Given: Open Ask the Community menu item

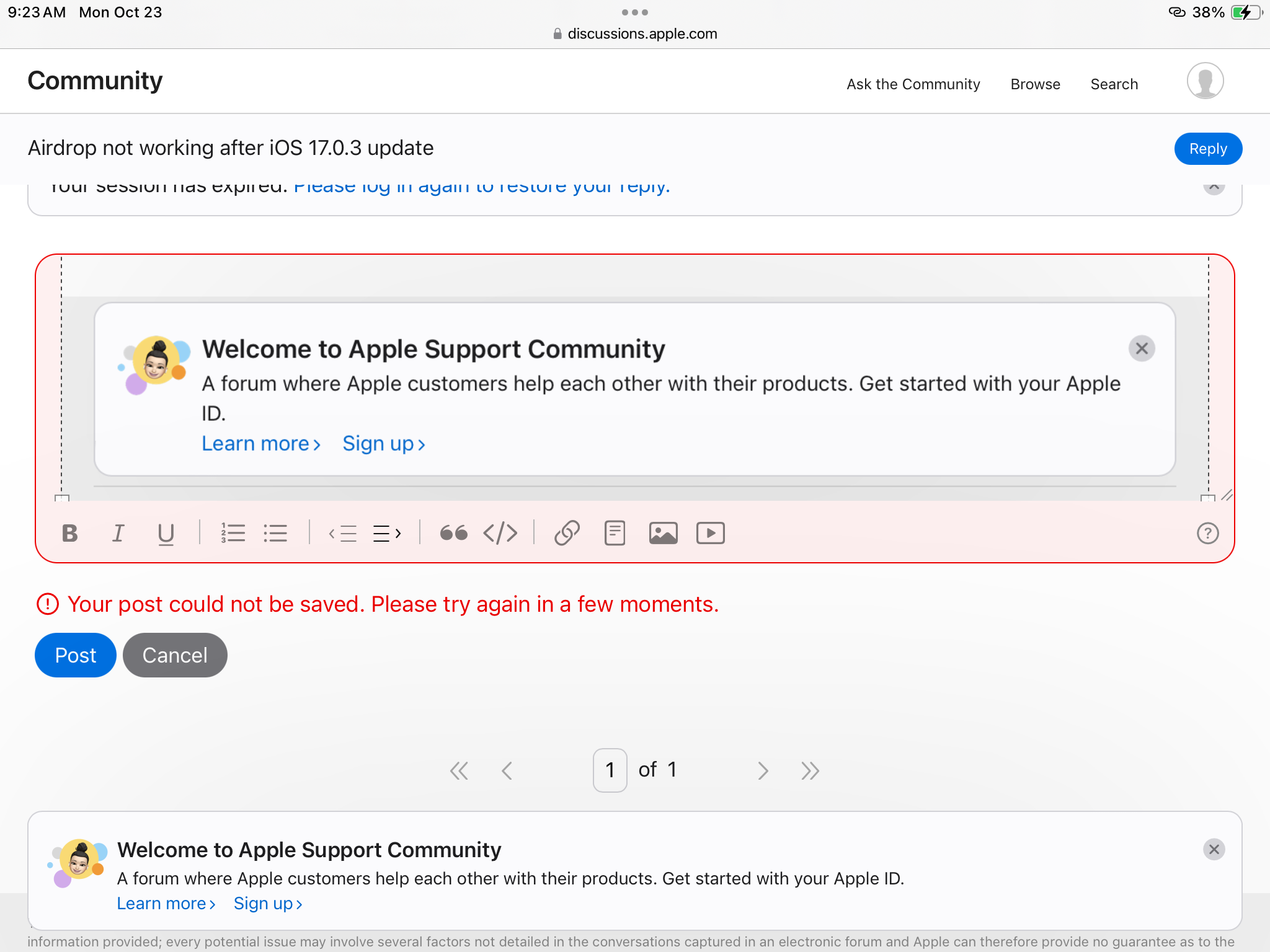Looking at the screenshot, I should (913, 84).
